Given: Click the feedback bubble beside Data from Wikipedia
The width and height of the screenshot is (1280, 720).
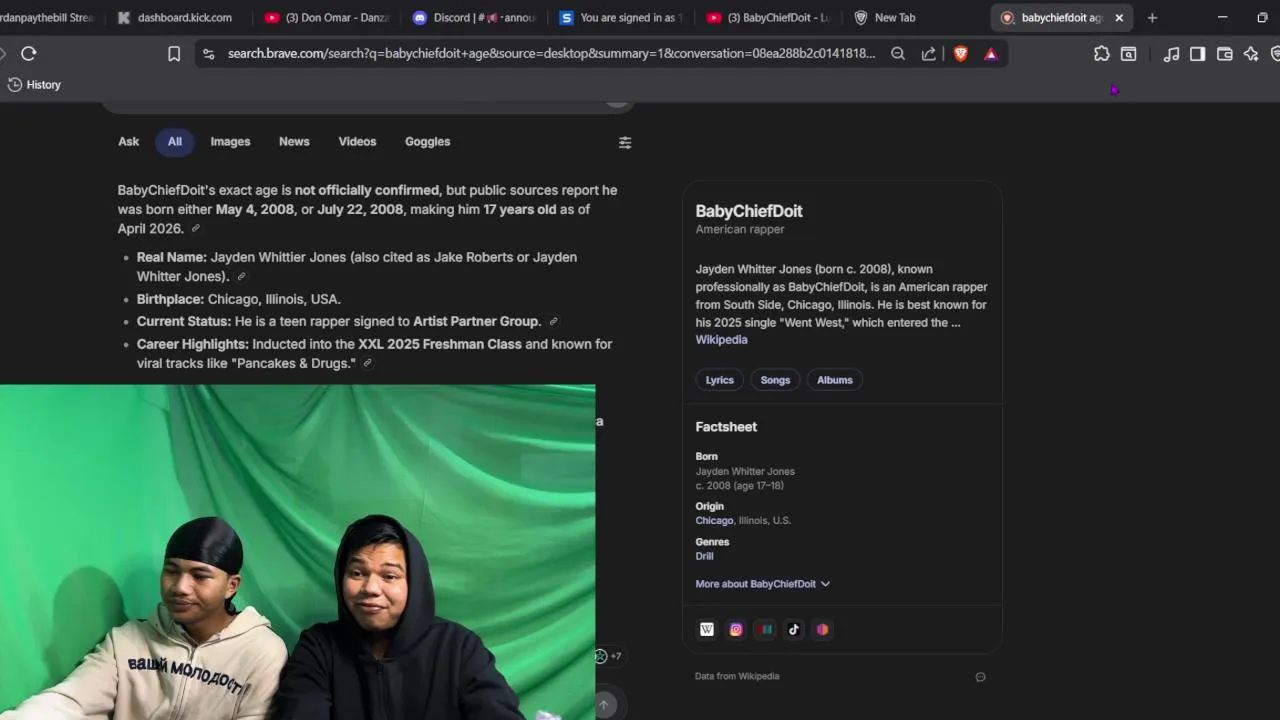Looking at the screenshot, I should pyautogui.click(x=980, y=677).
